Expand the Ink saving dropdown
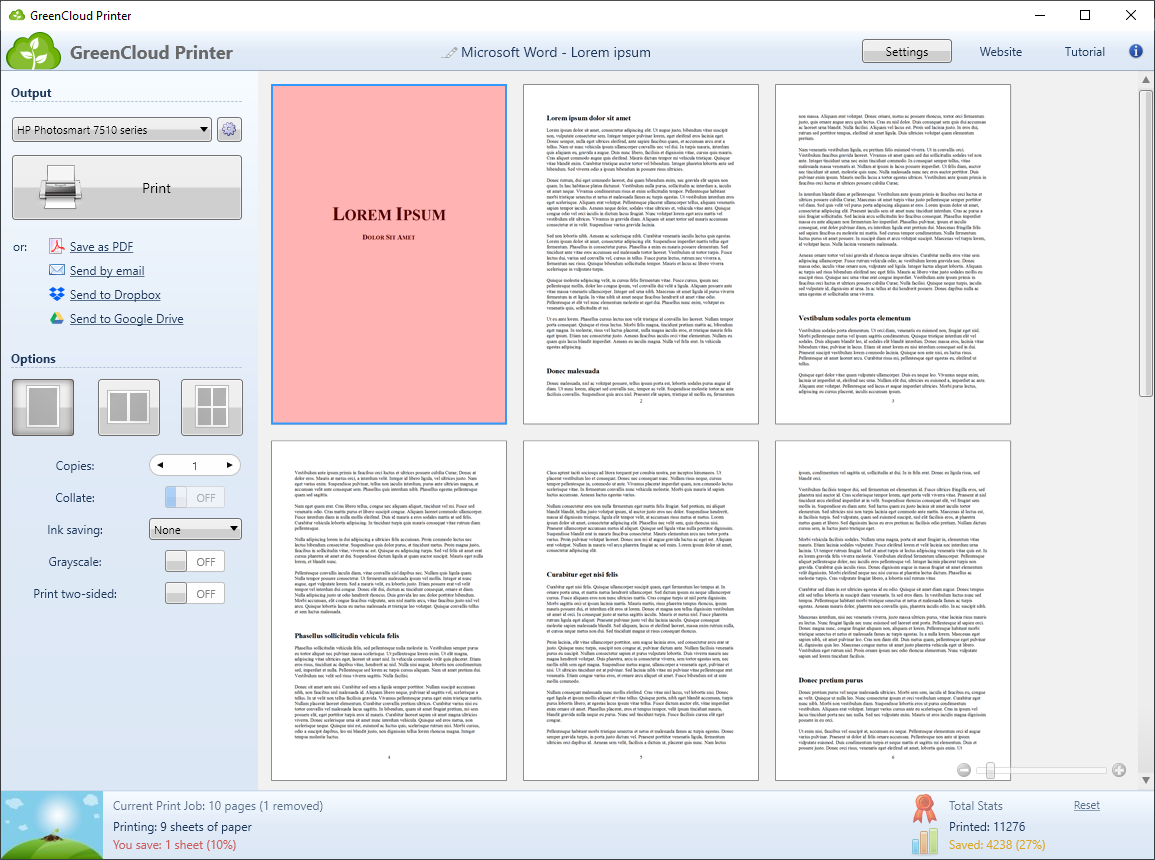 coord(195,530)
